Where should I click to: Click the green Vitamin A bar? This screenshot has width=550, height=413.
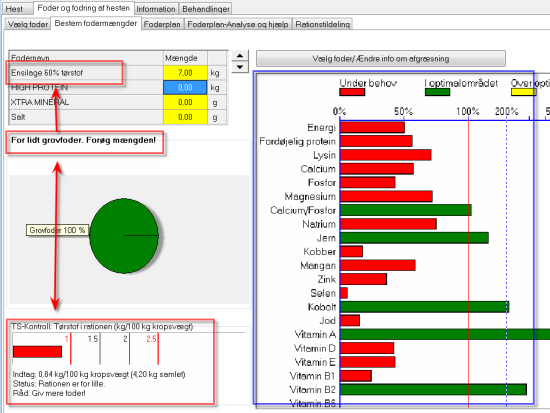coord(445,334)
